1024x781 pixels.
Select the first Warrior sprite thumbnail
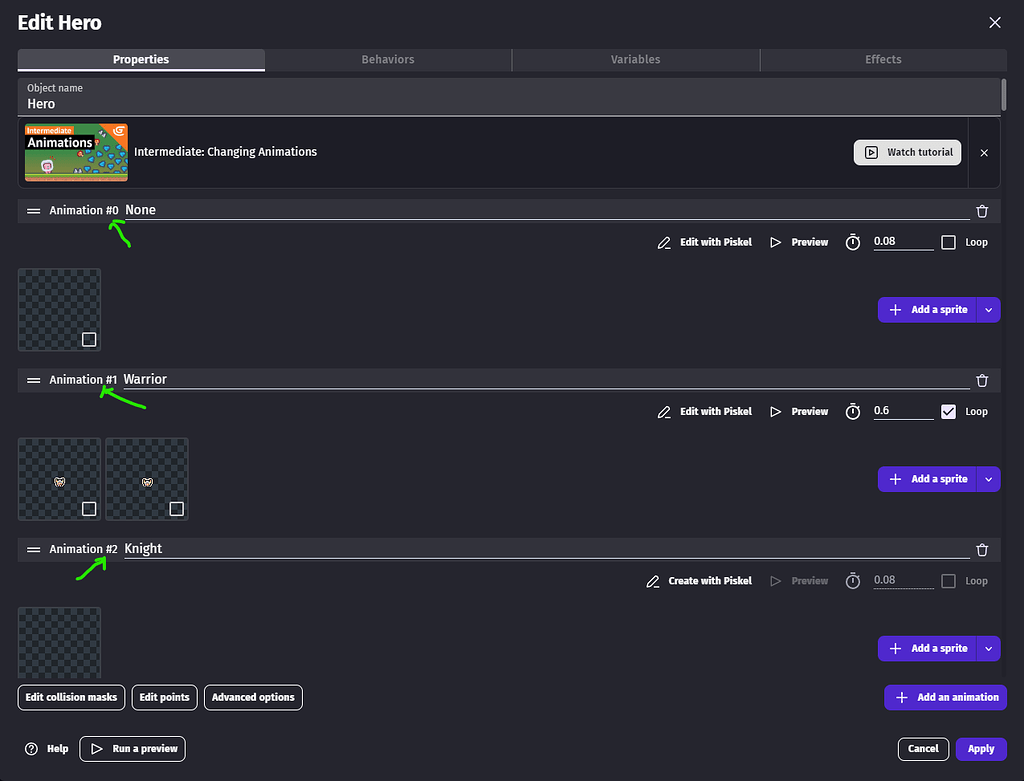tap(59, 478)
